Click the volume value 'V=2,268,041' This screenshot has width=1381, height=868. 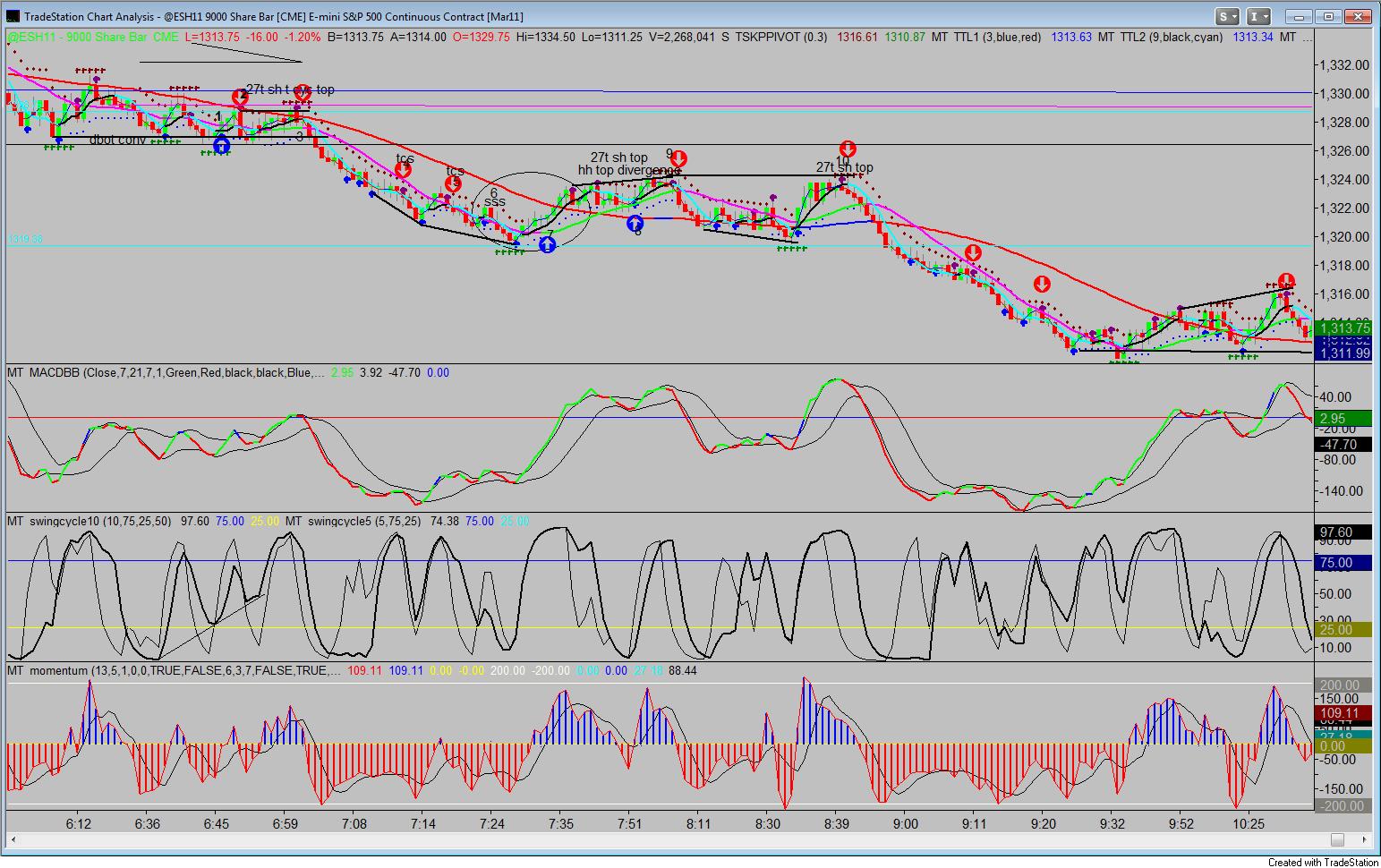pyautogui.click(x=681, y=37)
